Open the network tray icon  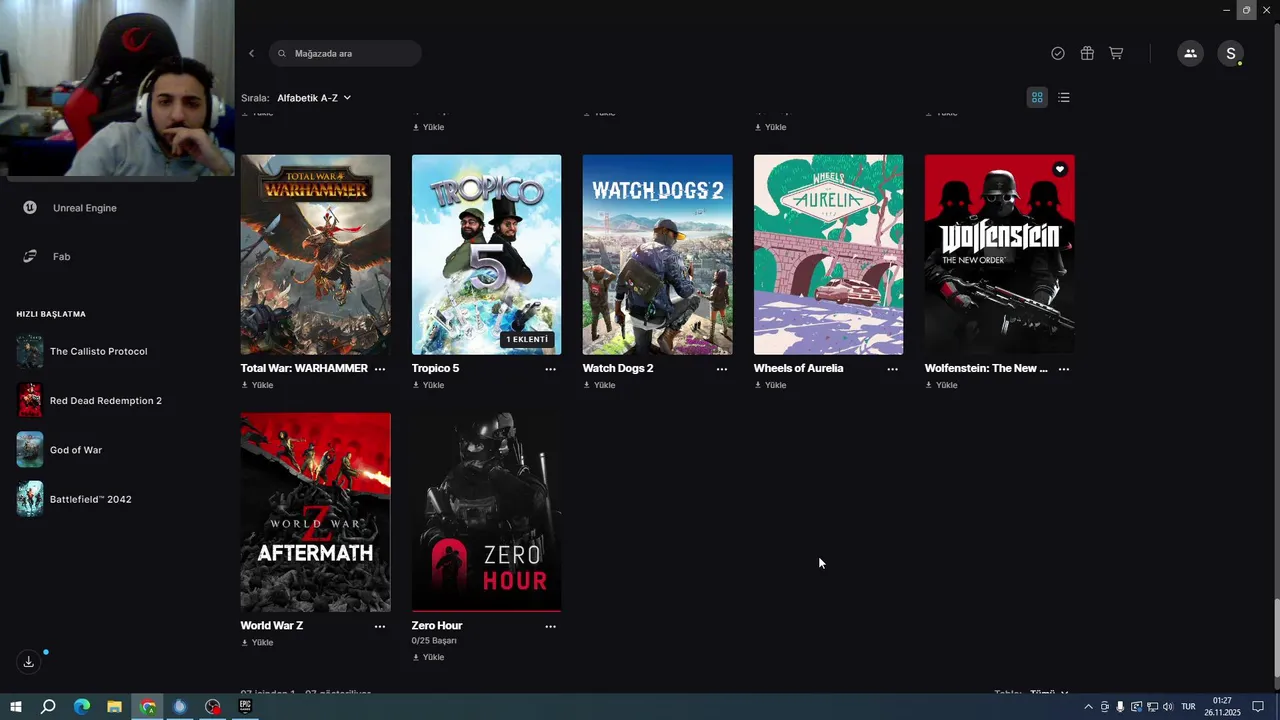[x=1152, y=707]
